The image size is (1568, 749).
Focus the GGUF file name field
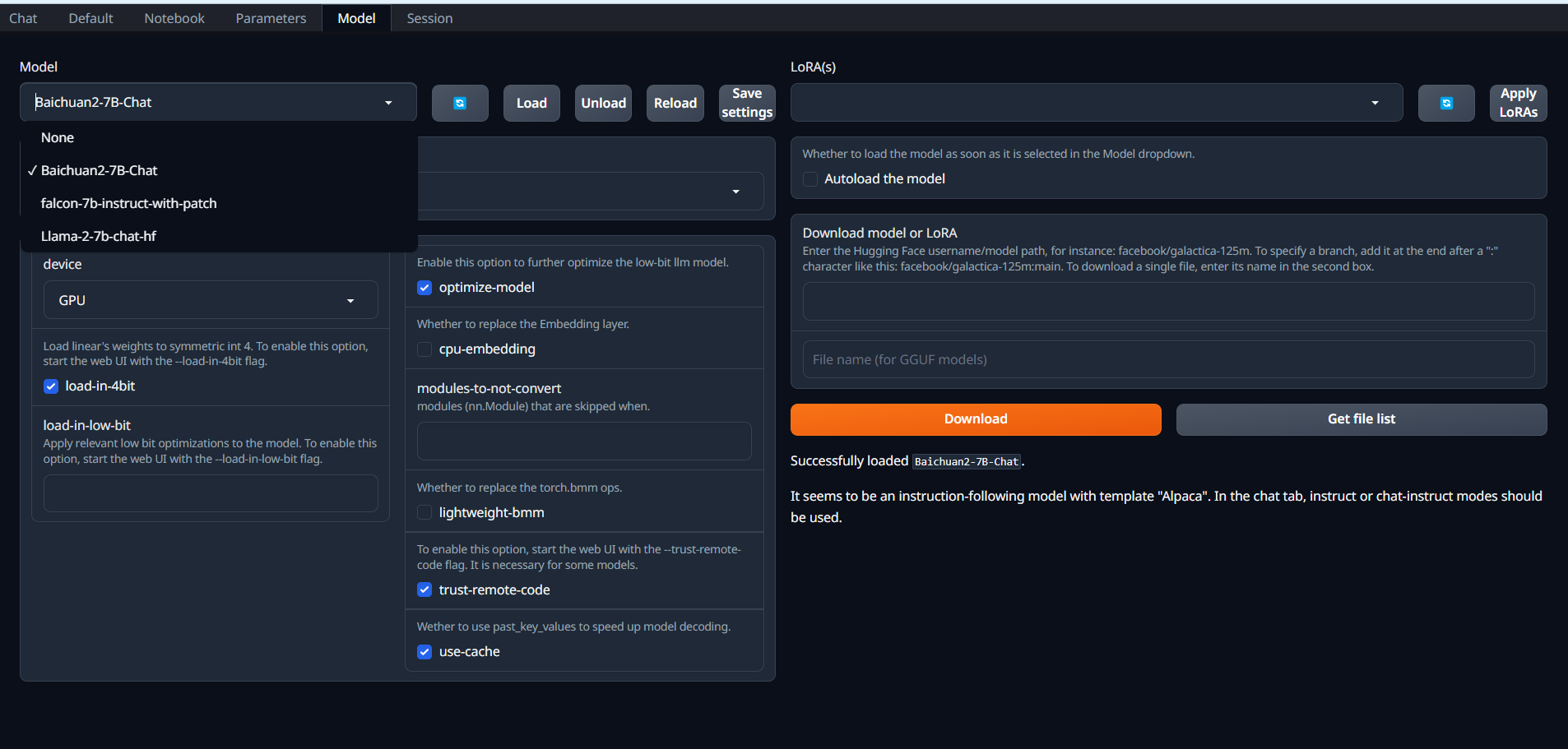click(x=1168, y=360)
